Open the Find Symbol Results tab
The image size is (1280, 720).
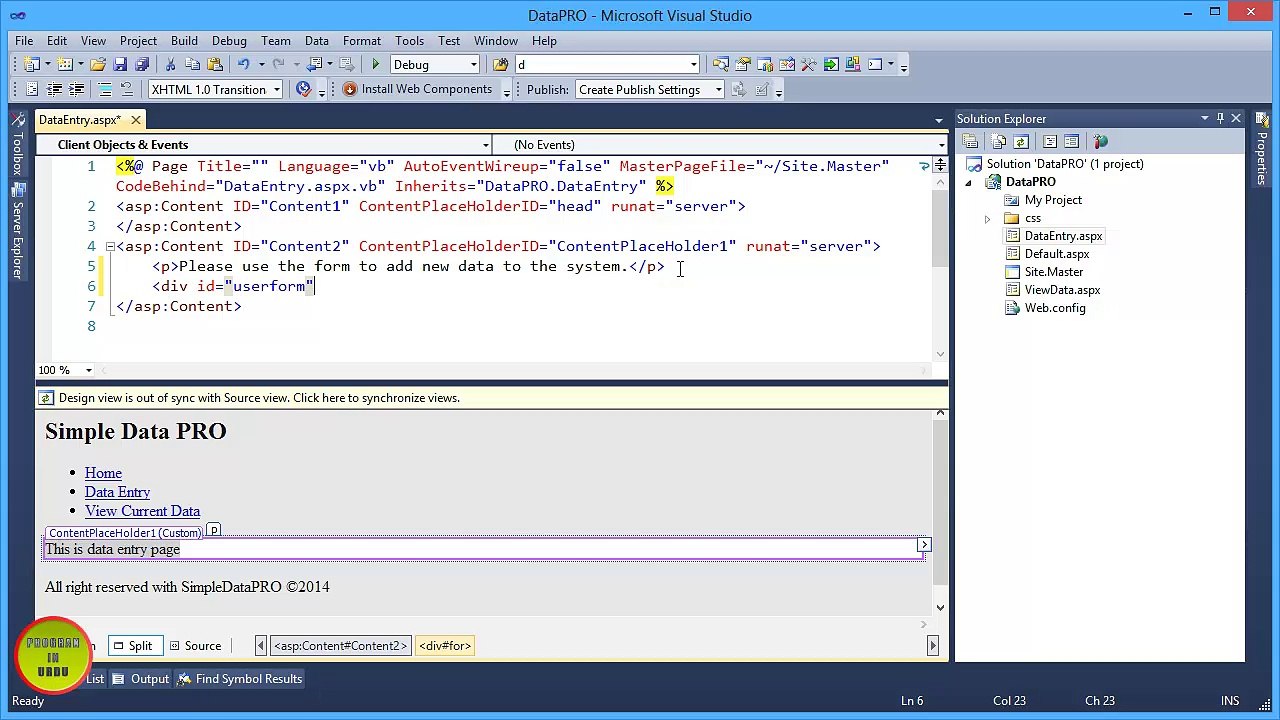(x=240, y=679)
